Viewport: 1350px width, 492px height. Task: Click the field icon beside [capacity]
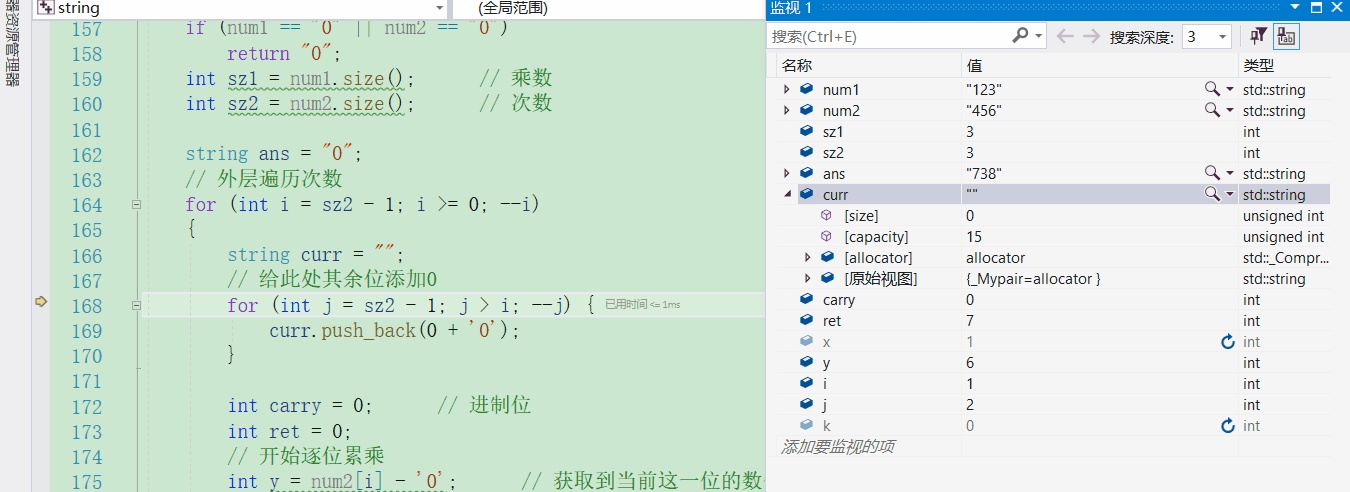point(827,237)
